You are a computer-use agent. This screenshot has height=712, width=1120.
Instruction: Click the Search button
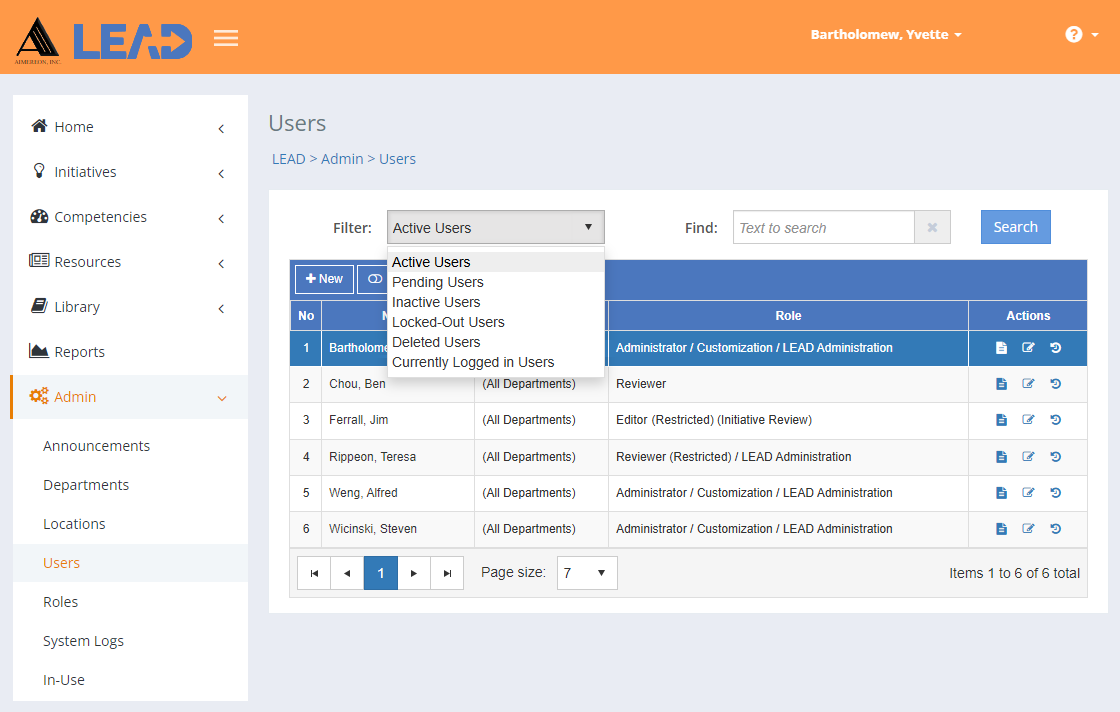(1016, 227)
